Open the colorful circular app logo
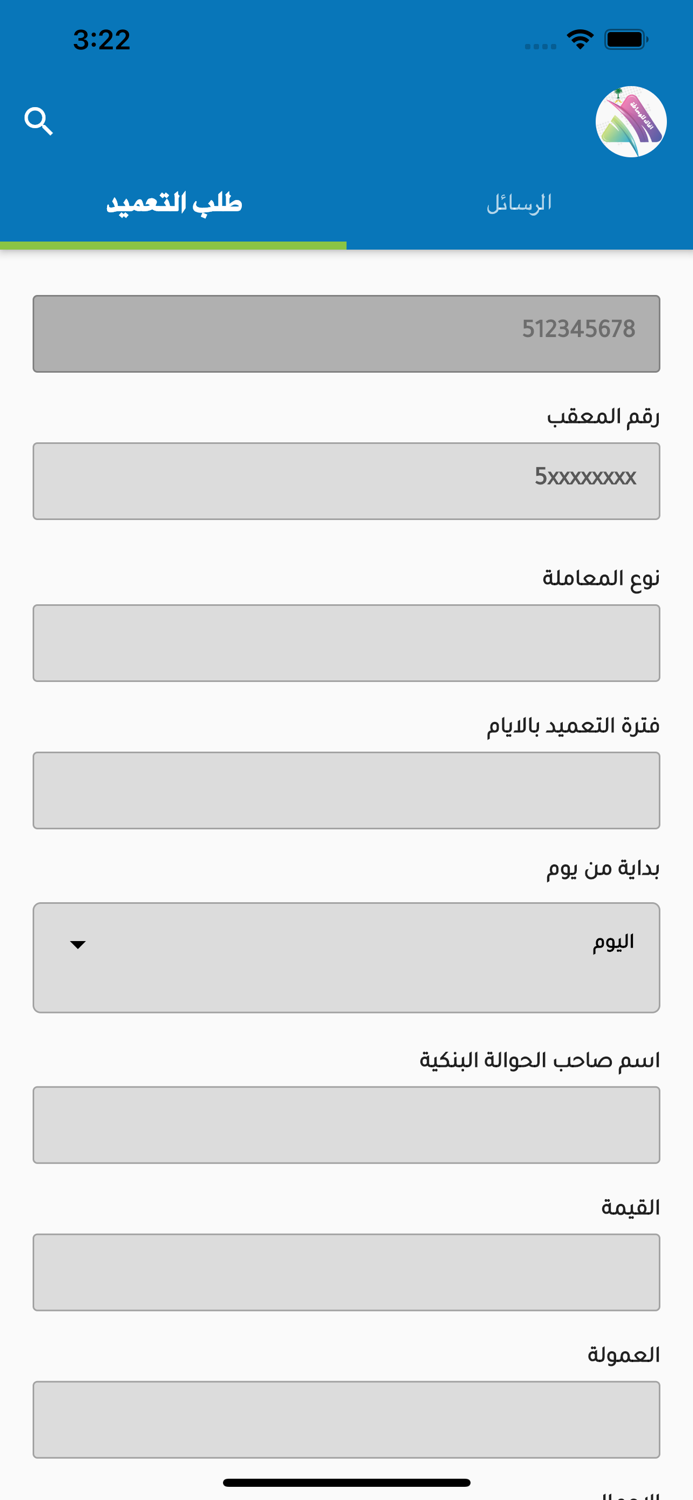 coord(629,120)
